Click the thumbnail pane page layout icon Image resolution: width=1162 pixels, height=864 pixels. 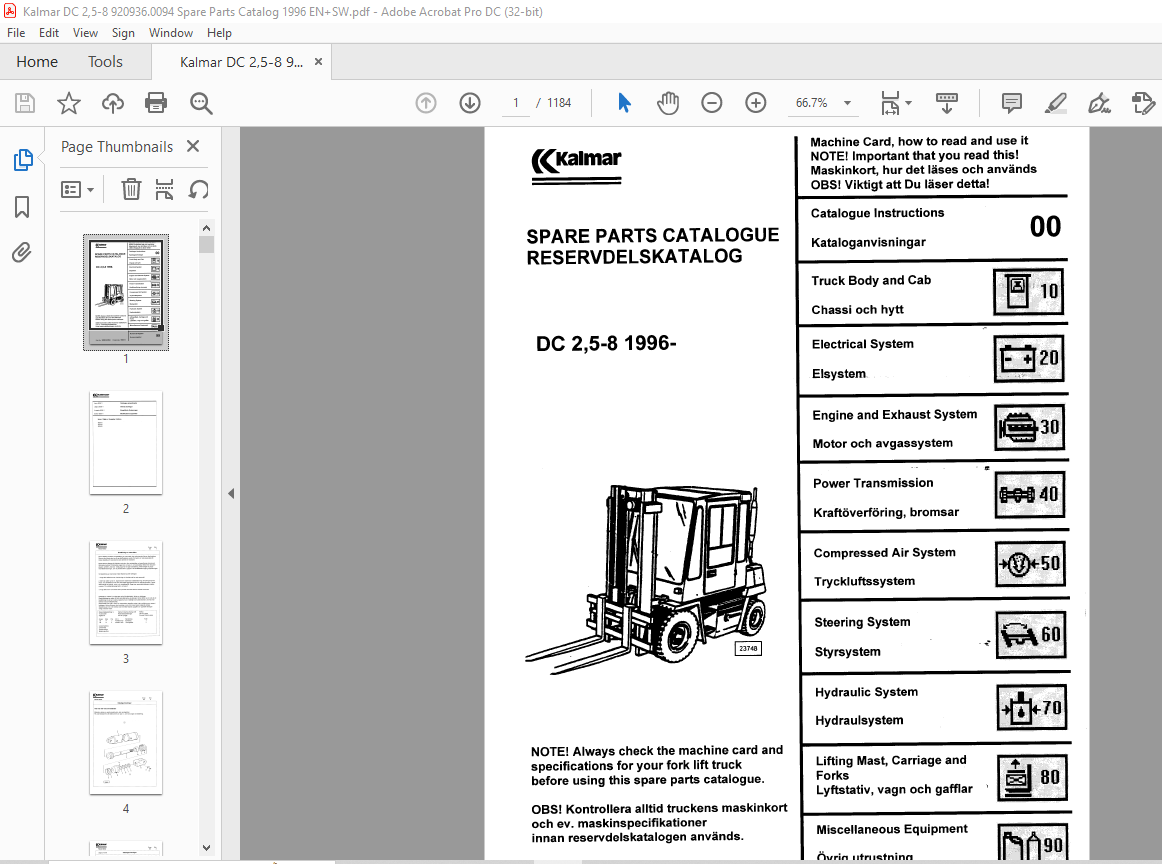(164, 190)
